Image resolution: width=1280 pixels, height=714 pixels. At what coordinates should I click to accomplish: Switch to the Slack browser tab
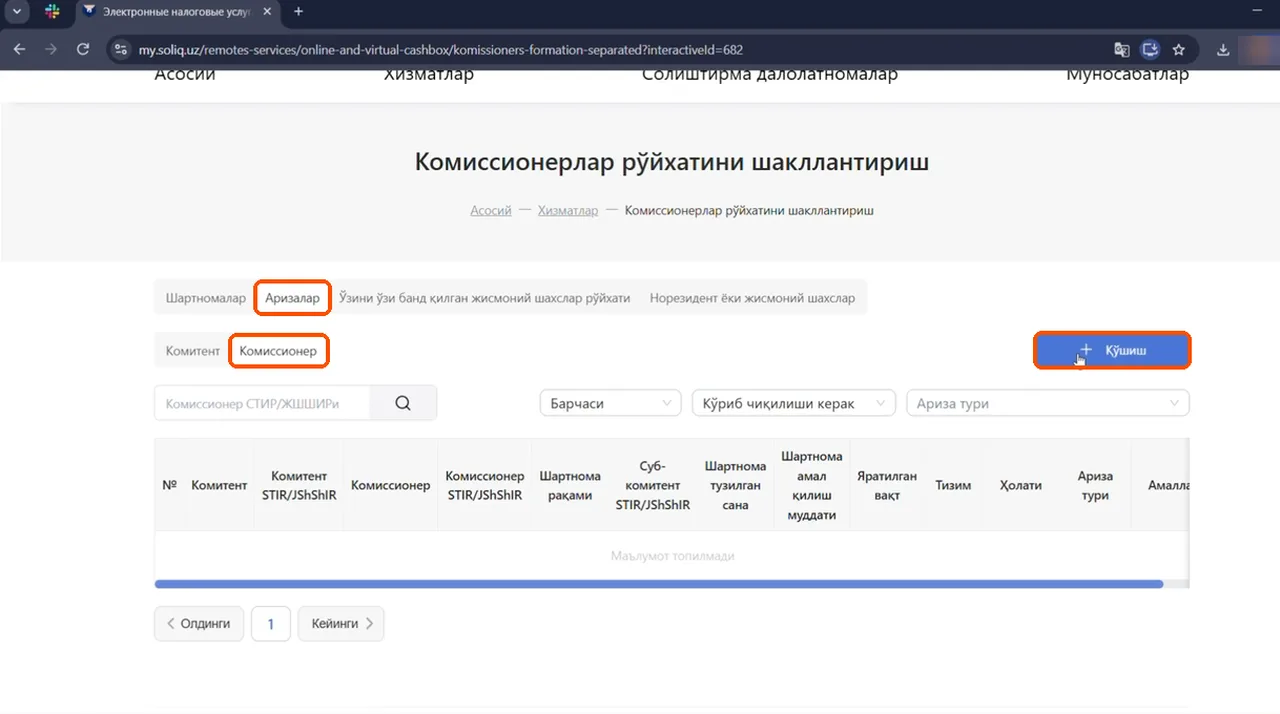(x=52, y=11)
